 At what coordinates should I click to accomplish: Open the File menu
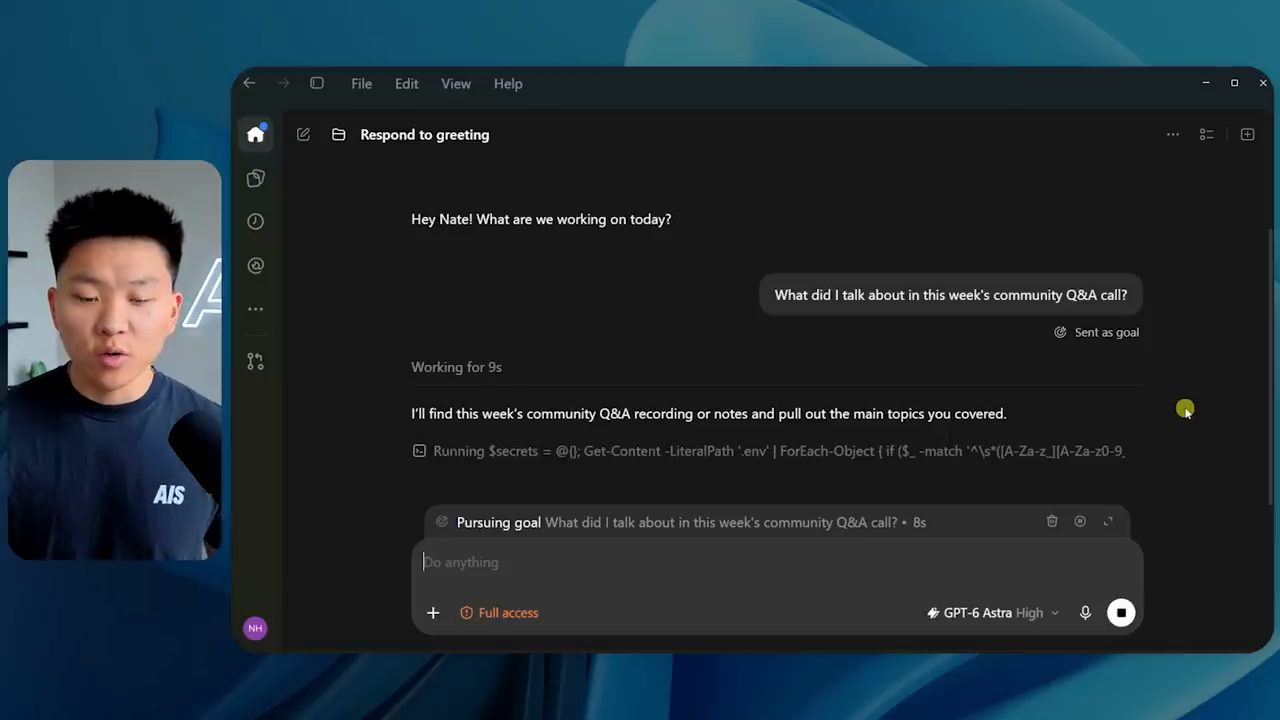361,84
